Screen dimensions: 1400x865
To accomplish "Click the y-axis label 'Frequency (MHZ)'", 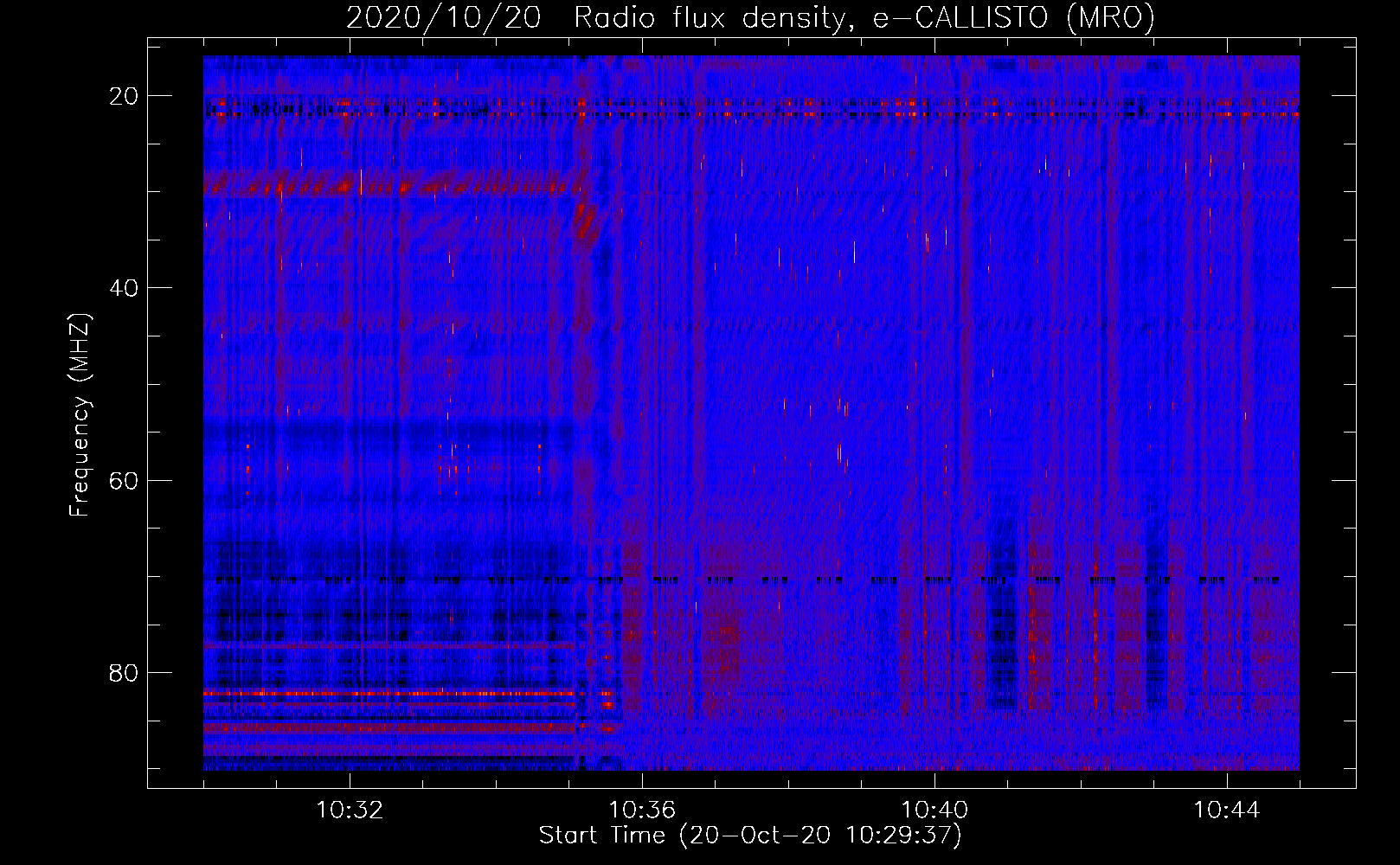I will pyautogui.click(x=80, y=415).
